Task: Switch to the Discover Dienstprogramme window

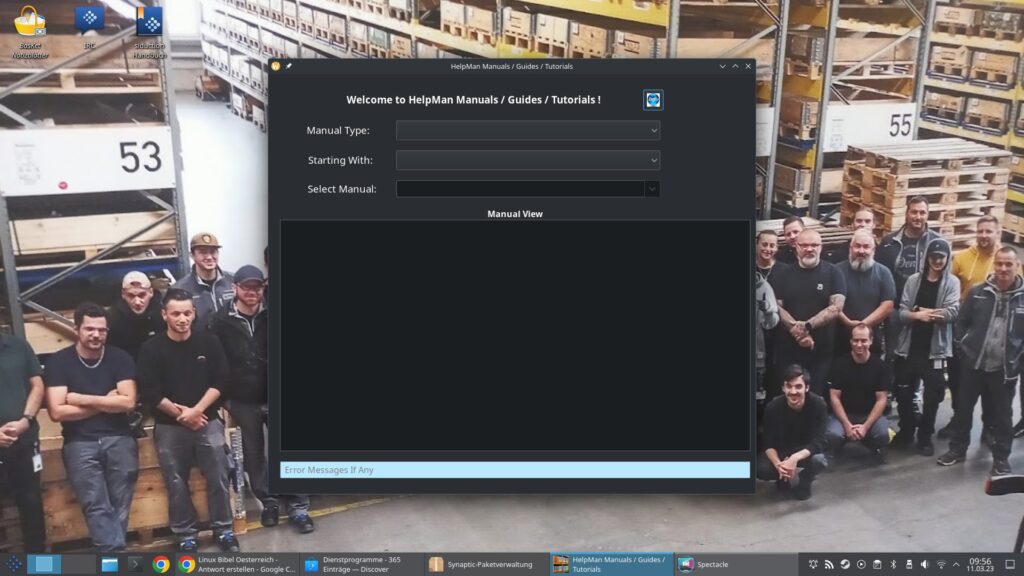Action: pos(362,564)
